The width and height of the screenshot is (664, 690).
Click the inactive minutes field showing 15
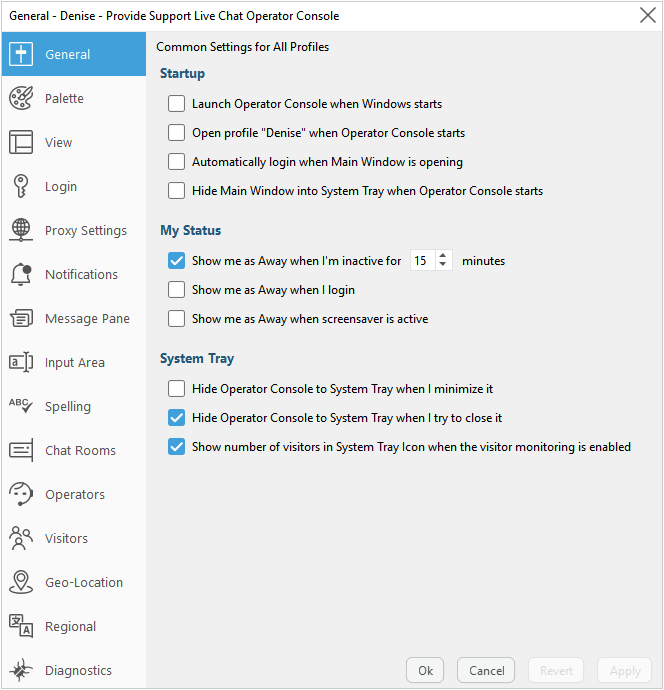tap(423, 261)
